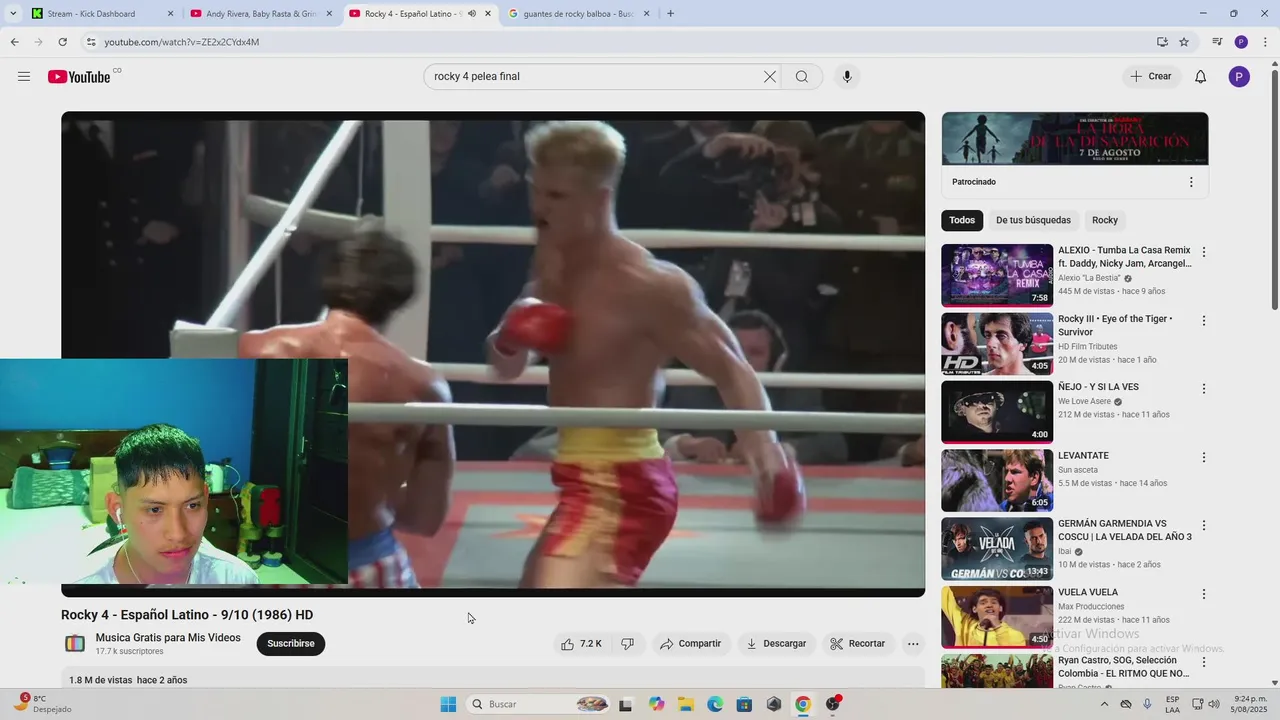Close the guantes de rocky balboa tab

click(x=646, y=14)
